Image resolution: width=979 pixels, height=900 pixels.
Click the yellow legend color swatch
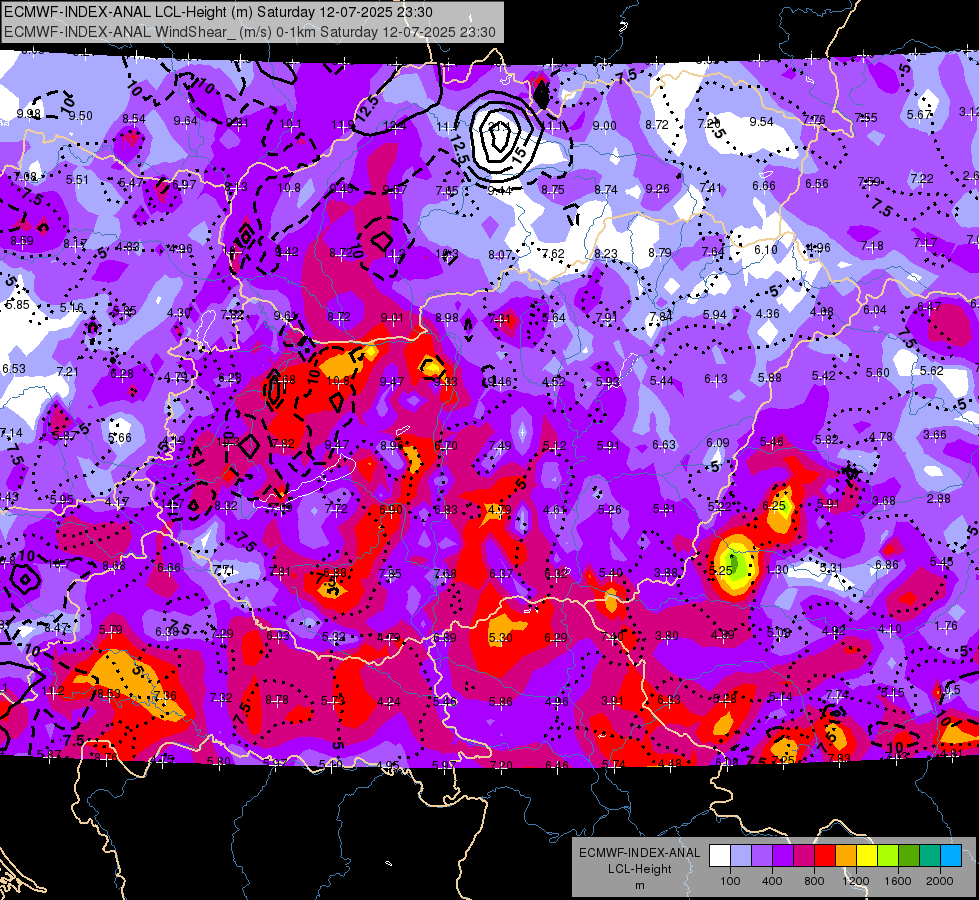pos(867,856)
